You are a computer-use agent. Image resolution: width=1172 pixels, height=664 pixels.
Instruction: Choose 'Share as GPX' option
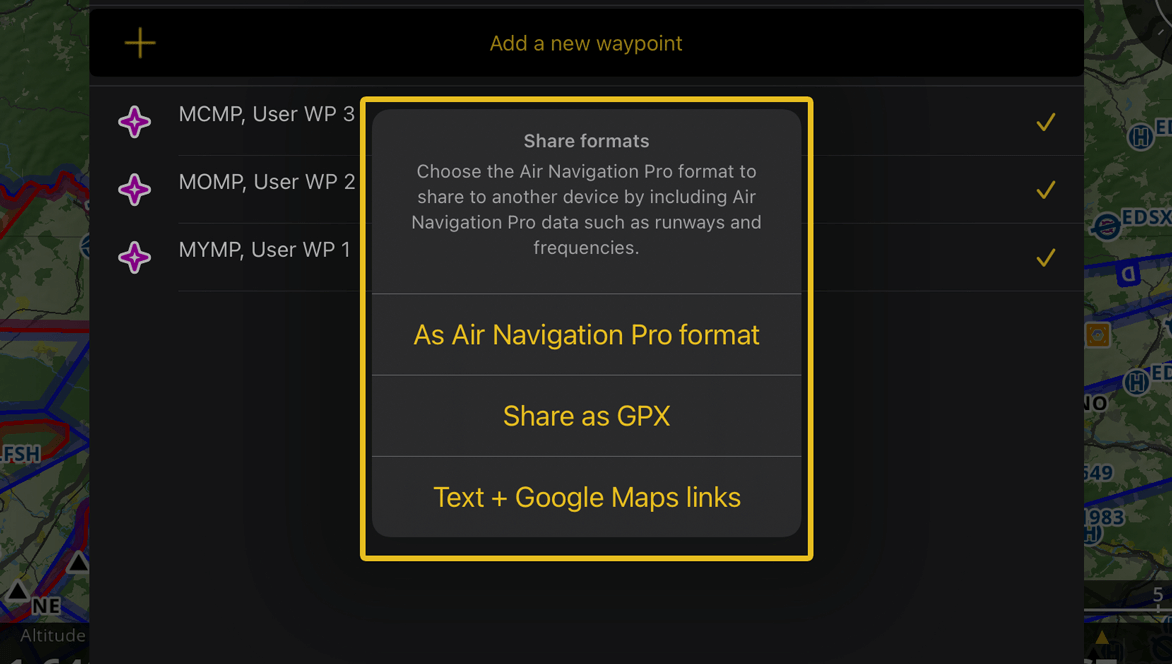587,416
